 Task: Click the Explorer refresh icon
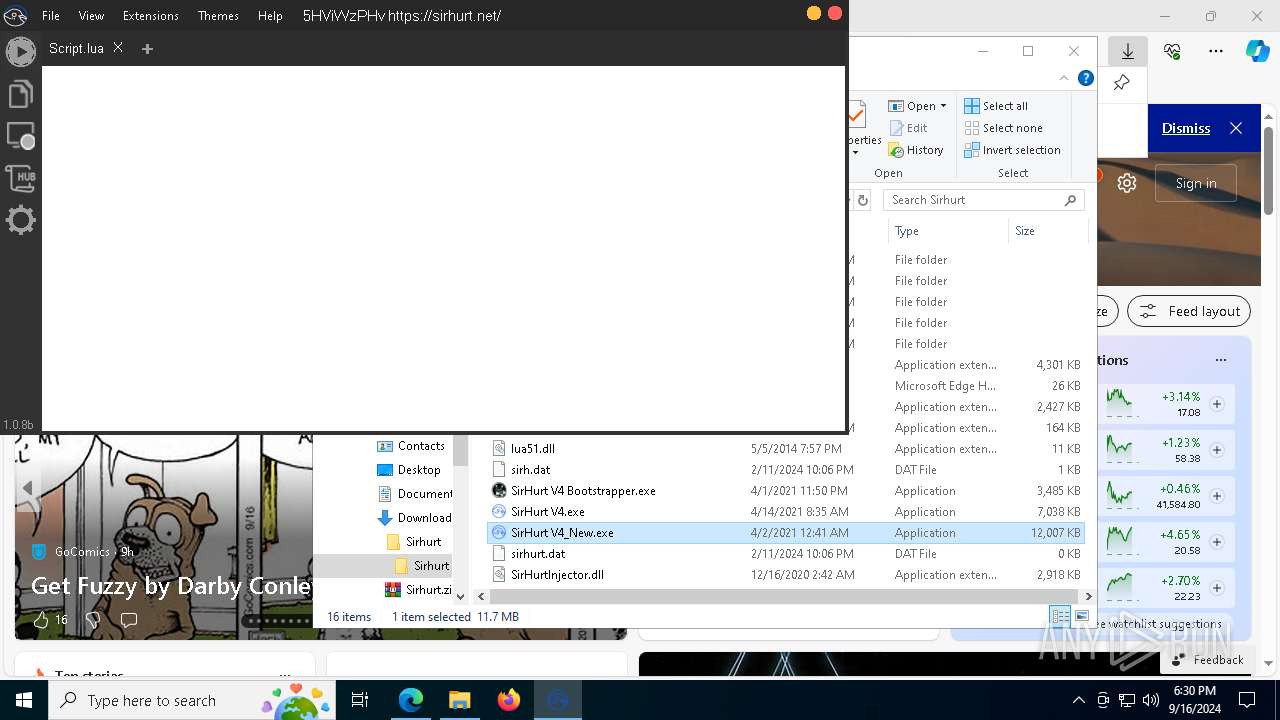coord(862,200)
